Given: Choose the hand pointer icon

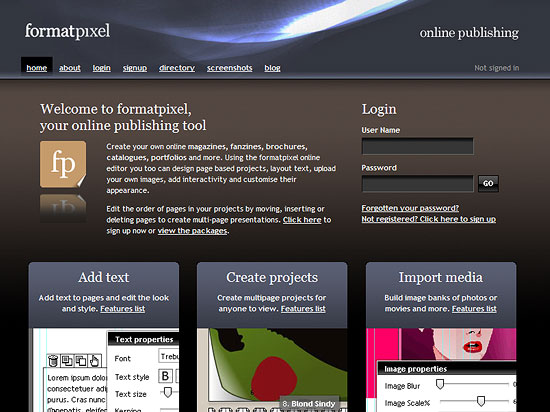Looking at the screenshot, I should click(94, 360).
